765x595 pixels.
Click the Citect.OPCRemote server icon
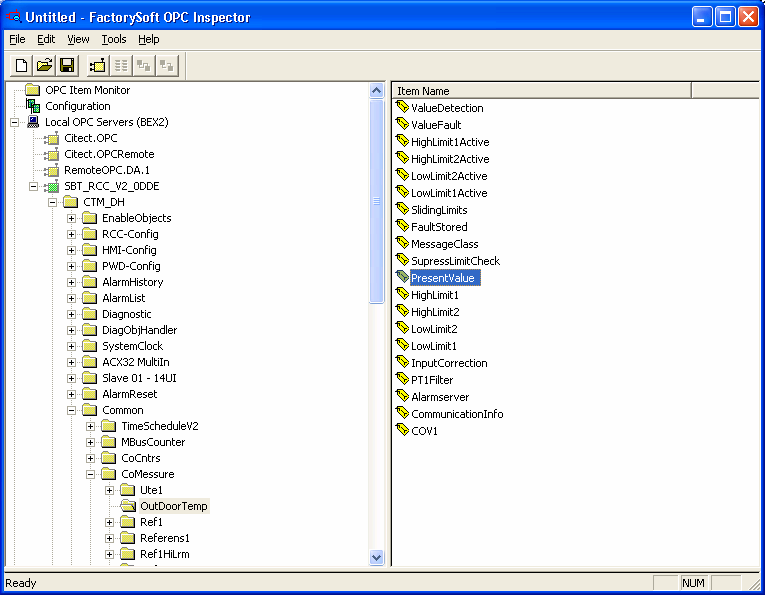point(52,154)
